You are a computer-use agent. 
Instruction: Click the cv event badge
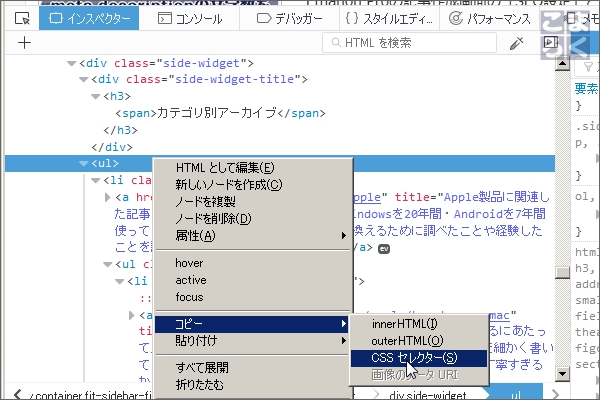click(384, 249)
